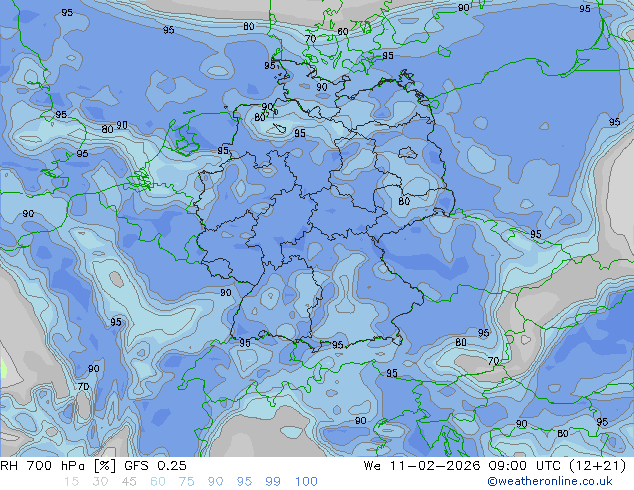Select the legend value 90 in scale row

pos(215,482)
